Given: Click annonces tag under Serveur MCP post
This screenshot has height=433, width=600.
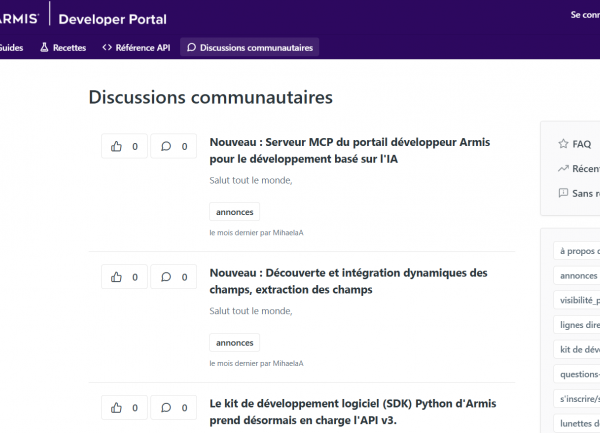Looking at the screenshot, I should click(x=234, y=212).
